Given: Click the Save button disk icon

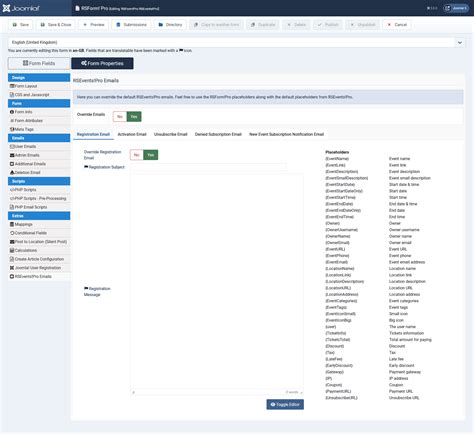Looking at the screenshot, I should point(14,25).
